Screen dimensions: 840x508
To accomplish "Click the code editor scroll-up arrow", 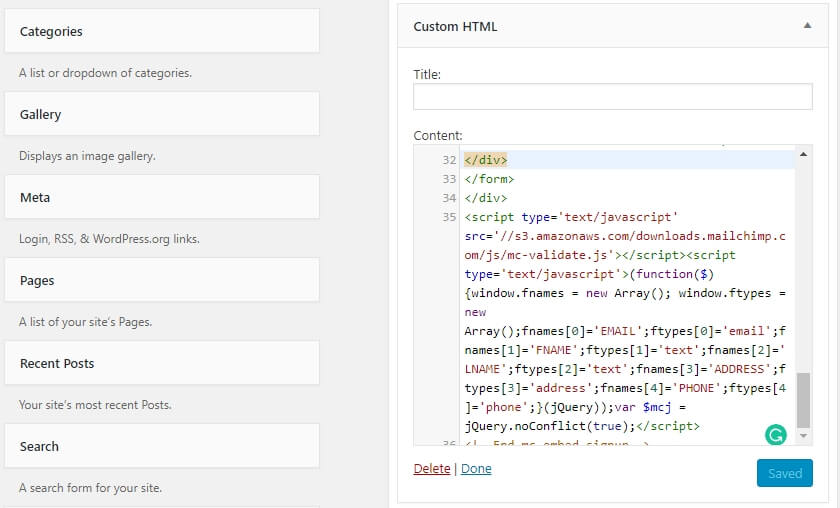I will [x=804, y=154].
